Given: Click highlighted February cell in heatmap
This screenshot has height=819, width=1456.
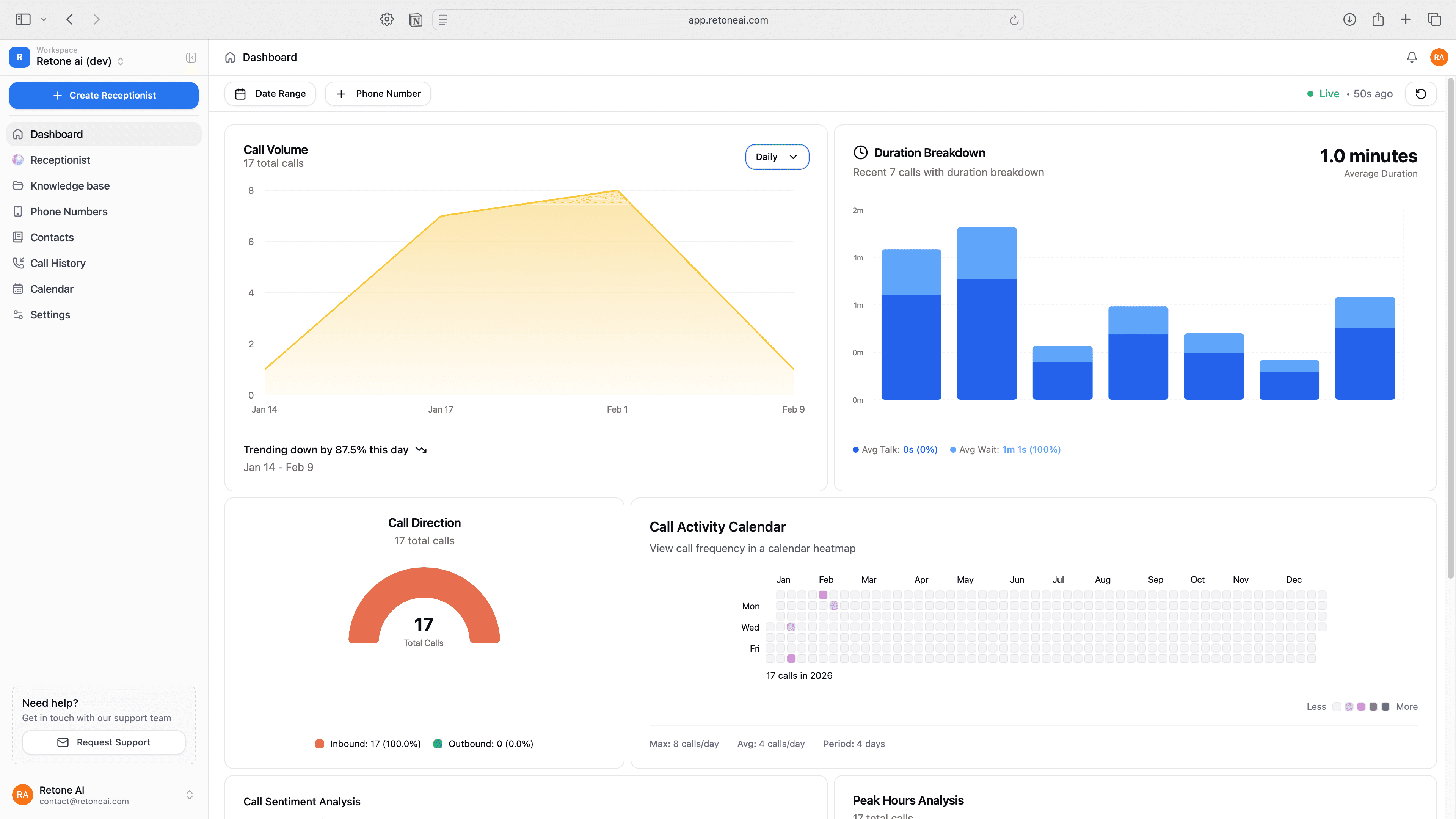Looking at the screenshot, I should click(x=823, y=595).
